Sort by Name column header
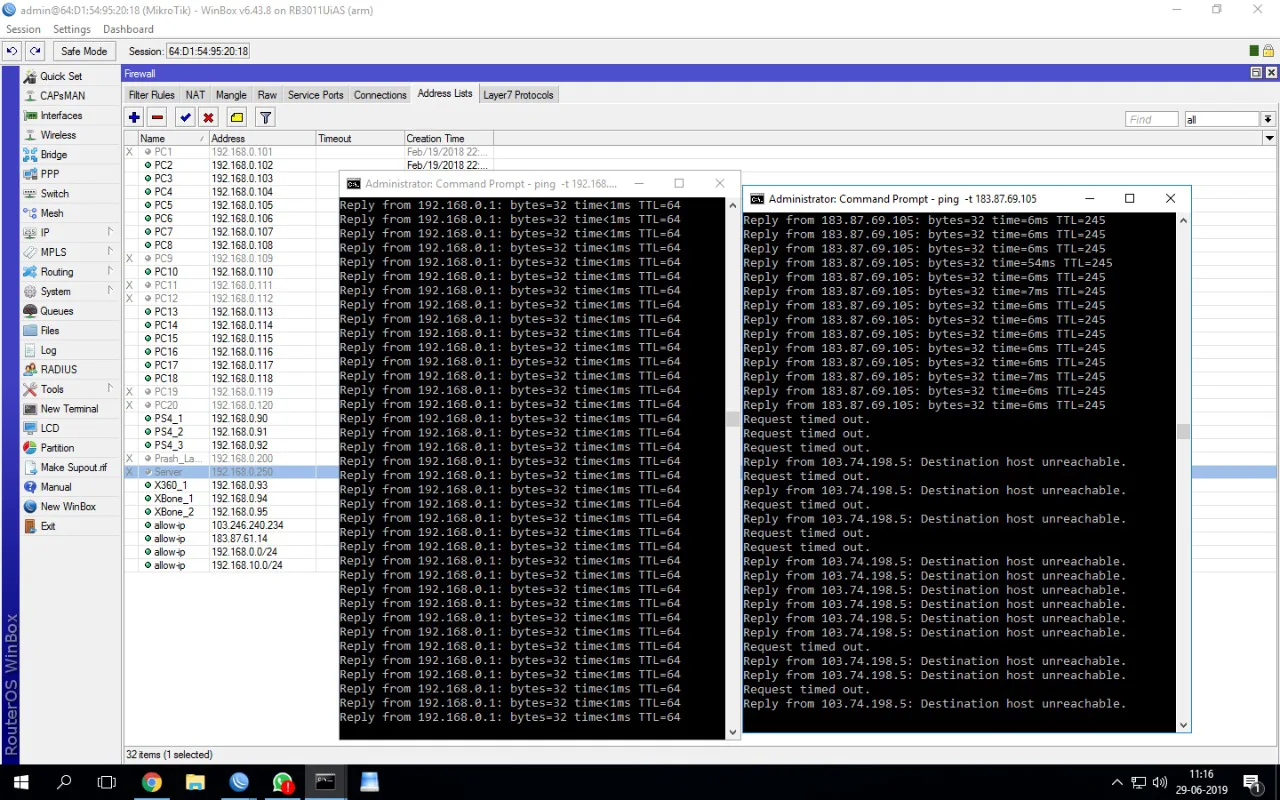Image resolution: width=1280 pixels, height=800 pixels. point(172,138)
